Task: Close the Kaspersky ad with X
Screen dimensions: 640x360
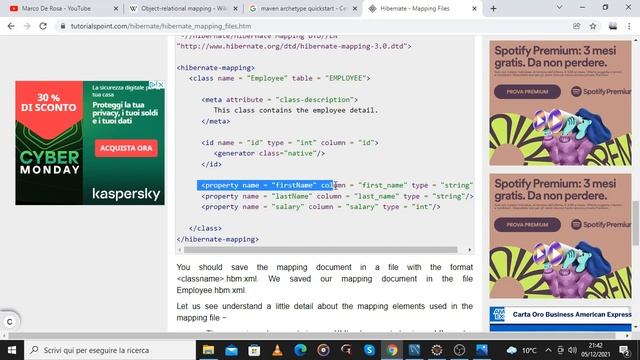Action: [161, 84]
